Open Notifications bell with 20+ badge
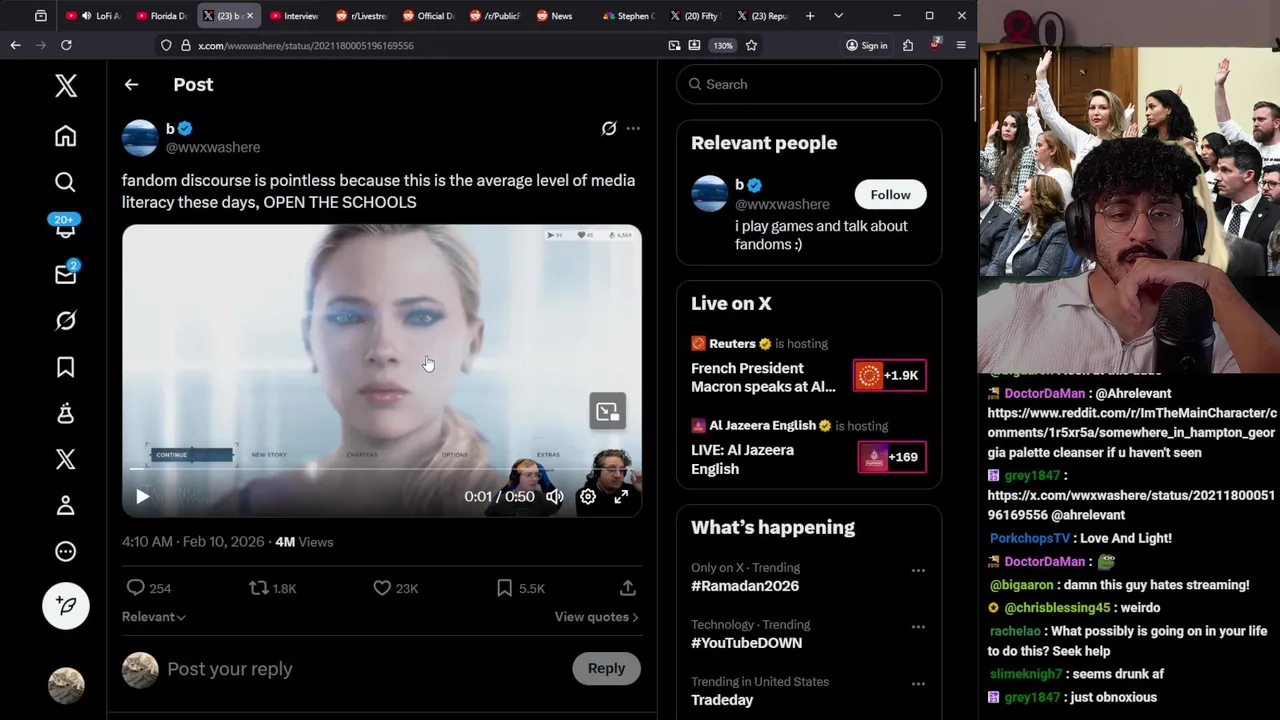 pos(65,228)
